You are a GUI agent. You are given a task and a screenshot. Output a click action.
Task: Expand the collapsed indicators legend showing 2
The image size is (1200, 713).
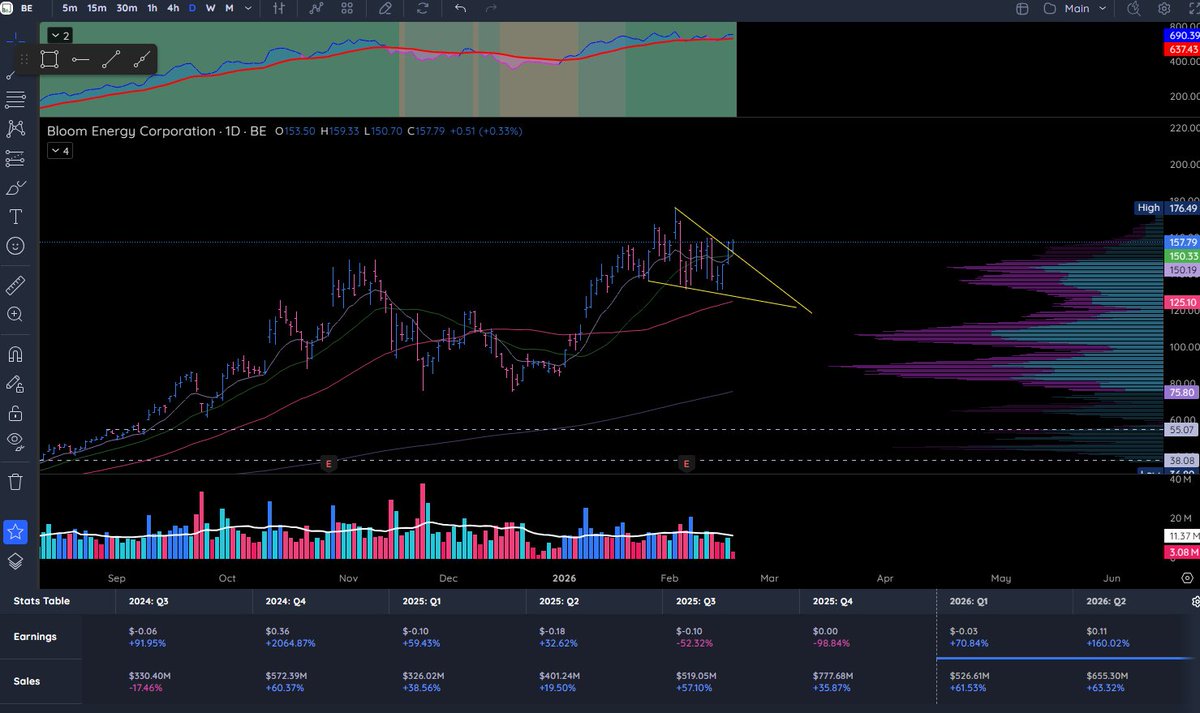pos(59,35)
